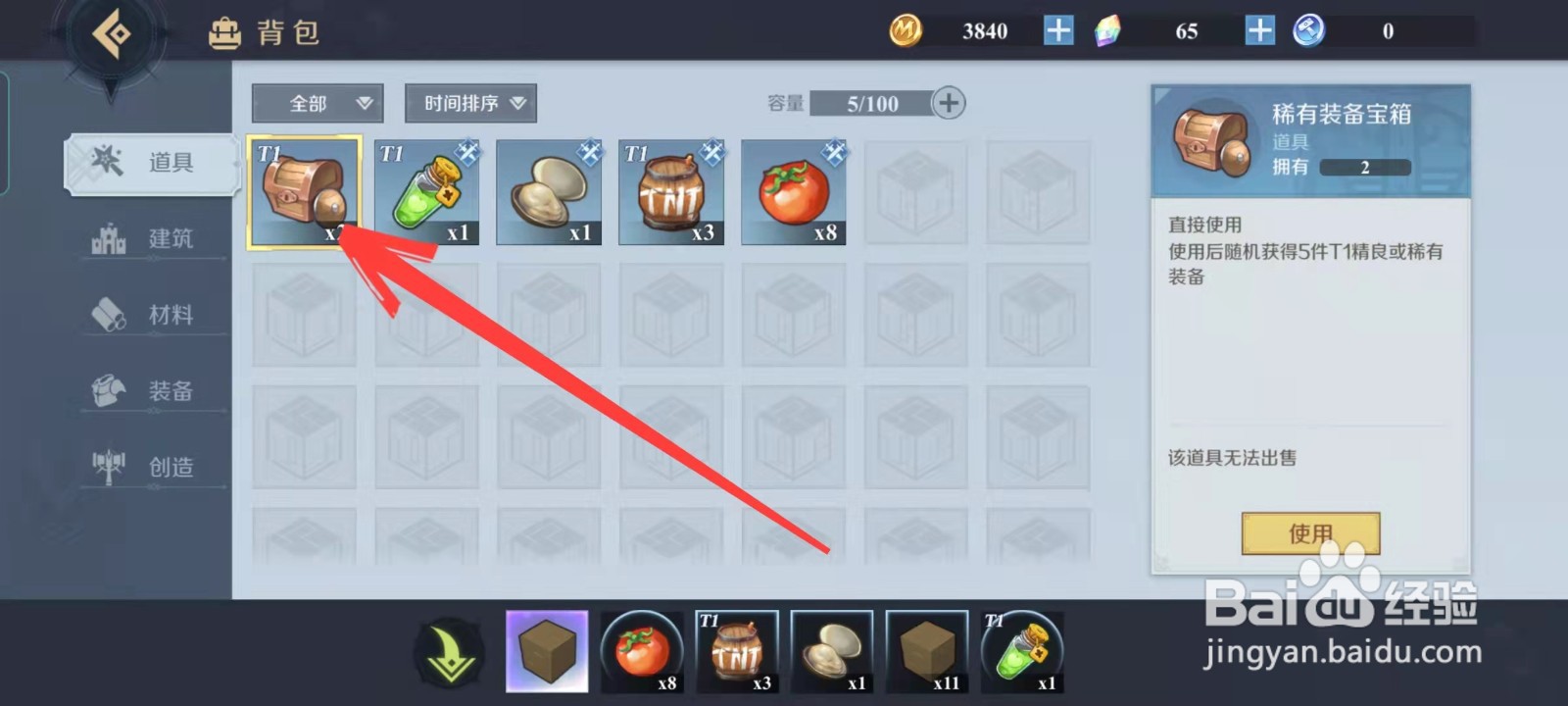Add gold coins with the plus button
This screenshot has width=1568, height=706.
(1058, 30)
